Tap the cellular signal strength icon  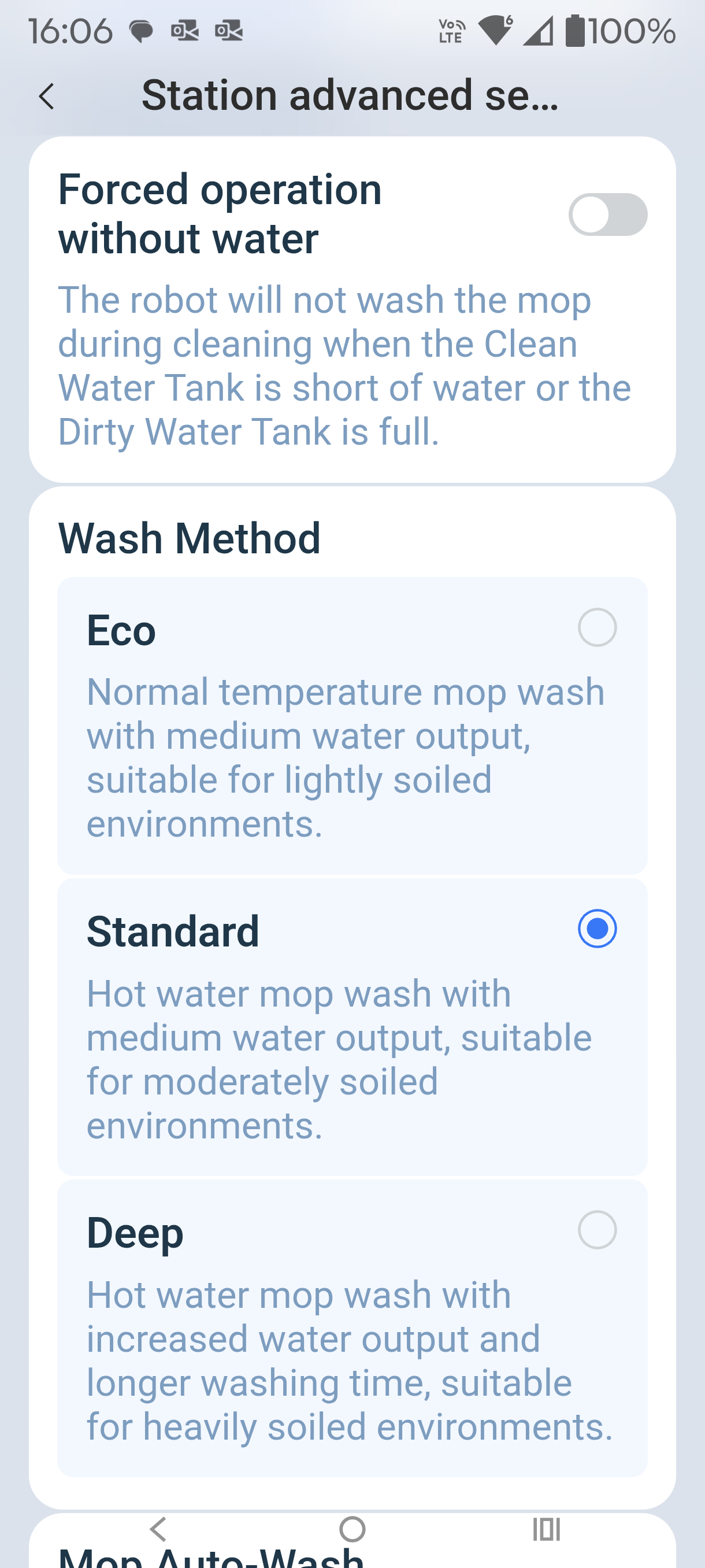[539, 31]
